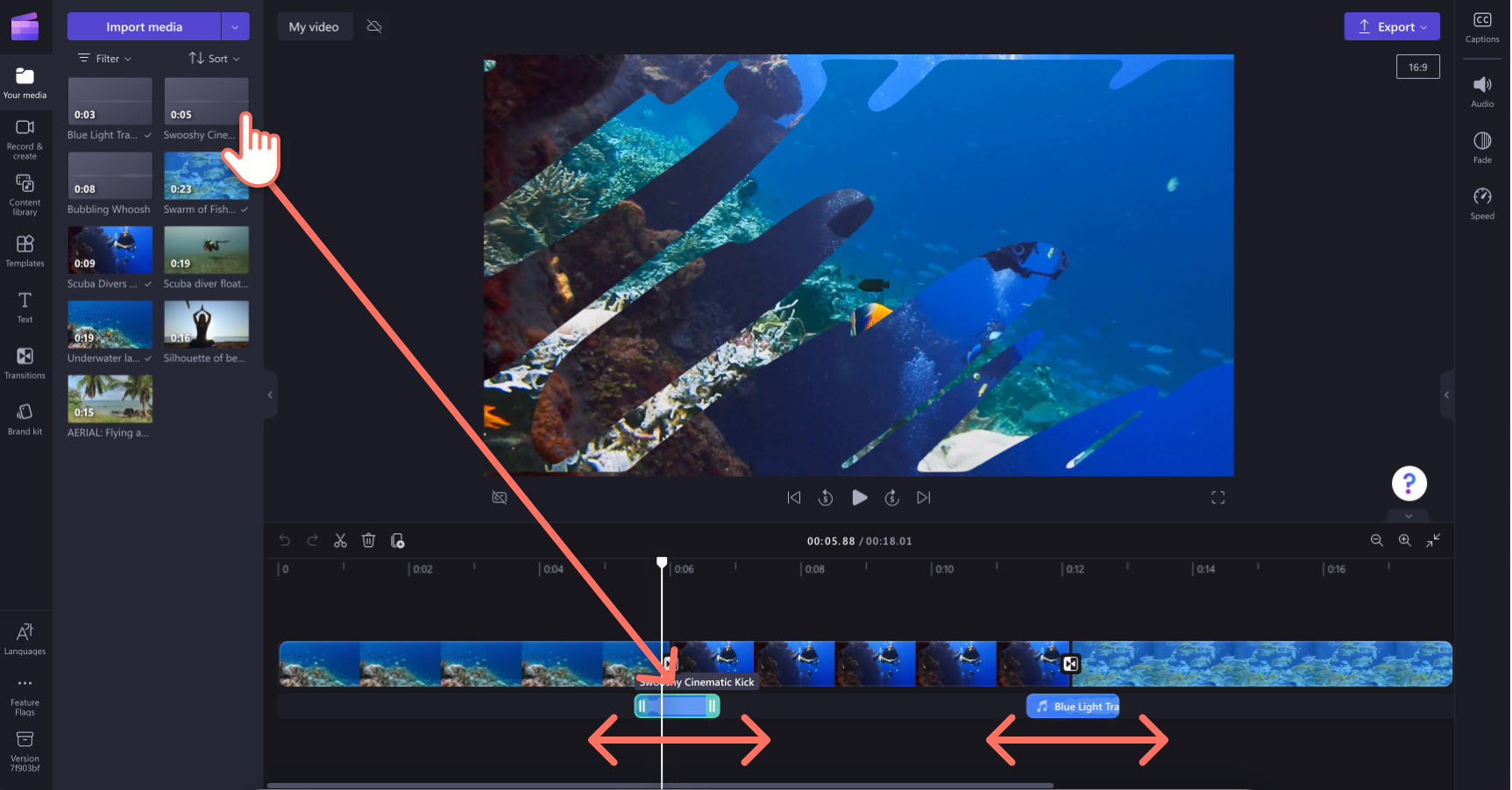Open Feature Flags menu

point(25,696)
